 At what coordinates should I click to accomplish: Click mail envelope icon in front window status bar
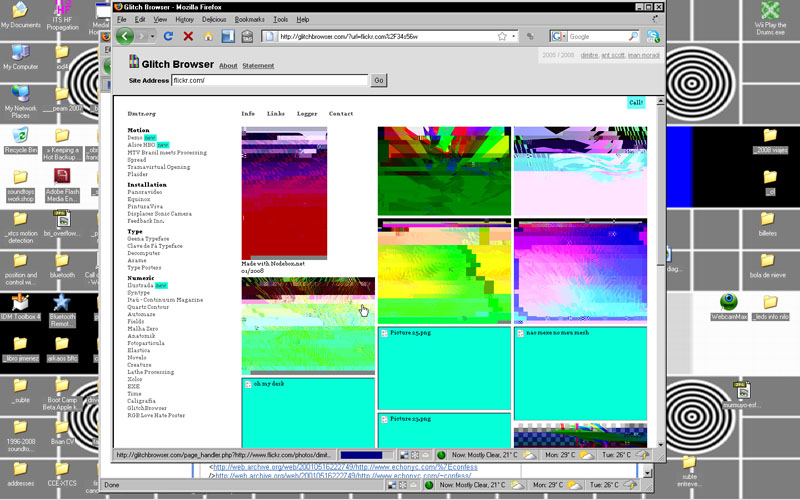pyautogui.click(x=426, y=455)
